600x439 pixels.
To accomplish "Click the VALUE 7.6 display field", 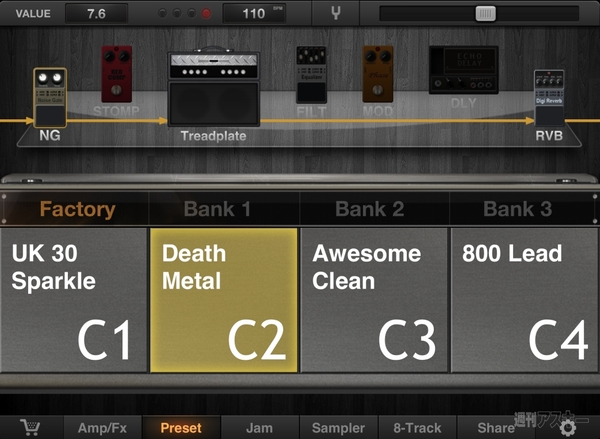I will [x=96, y=14].
